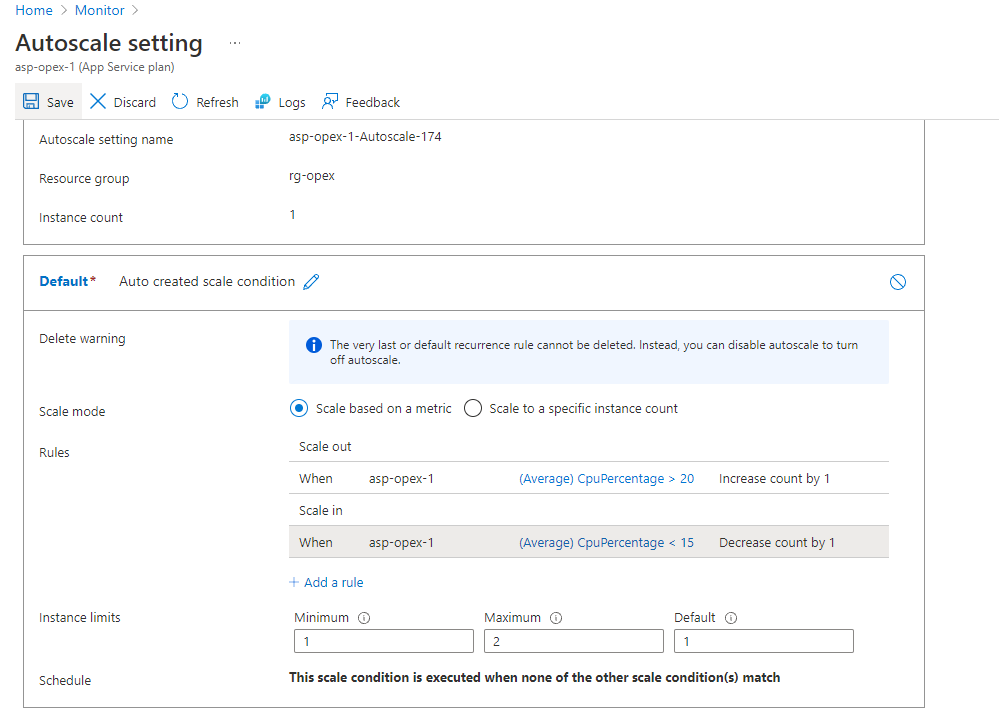Click the Discard button label

click(134, 103)
